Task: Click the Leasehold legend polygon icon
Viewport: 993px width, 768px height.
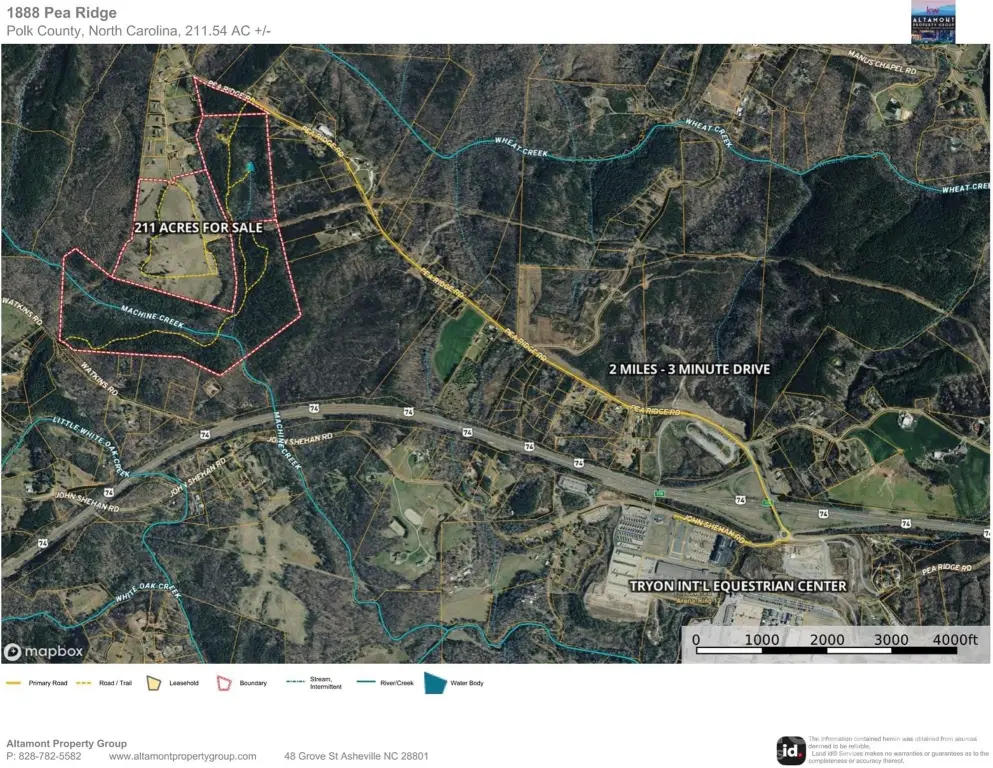Action: pyautogui.click(x=153, y=682)
